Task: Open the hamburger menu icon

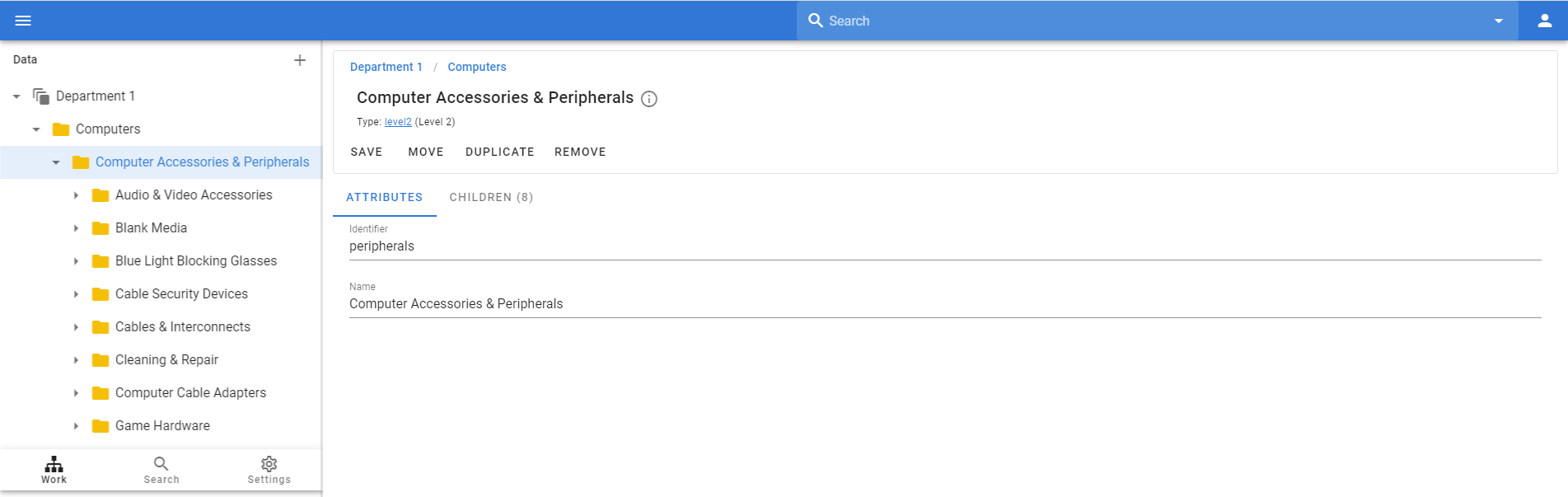Action: click(23, 21)
